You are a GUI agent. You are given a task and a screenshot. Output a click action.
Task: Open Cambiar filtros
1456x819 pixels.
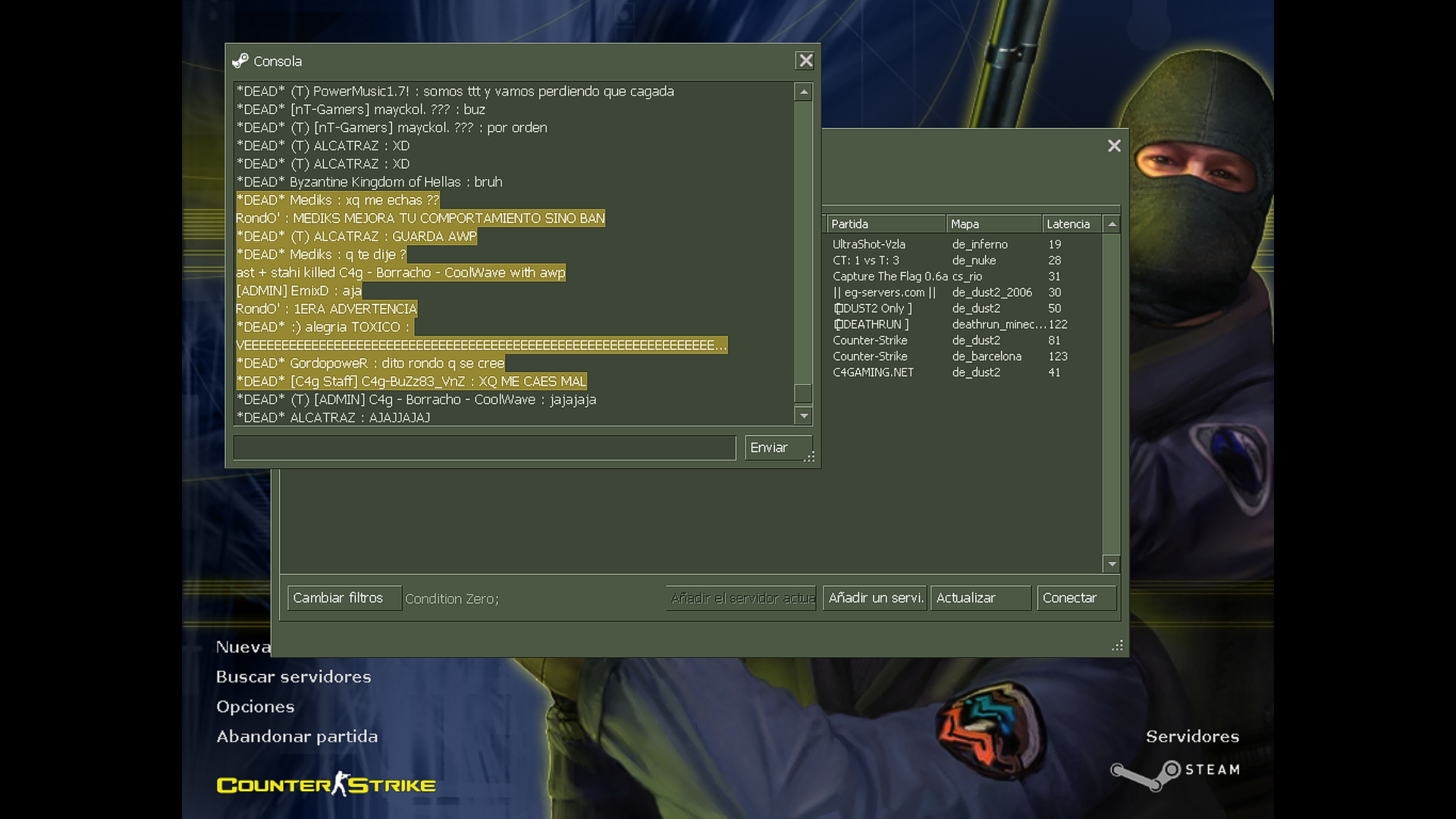click(x=344, y=598)
